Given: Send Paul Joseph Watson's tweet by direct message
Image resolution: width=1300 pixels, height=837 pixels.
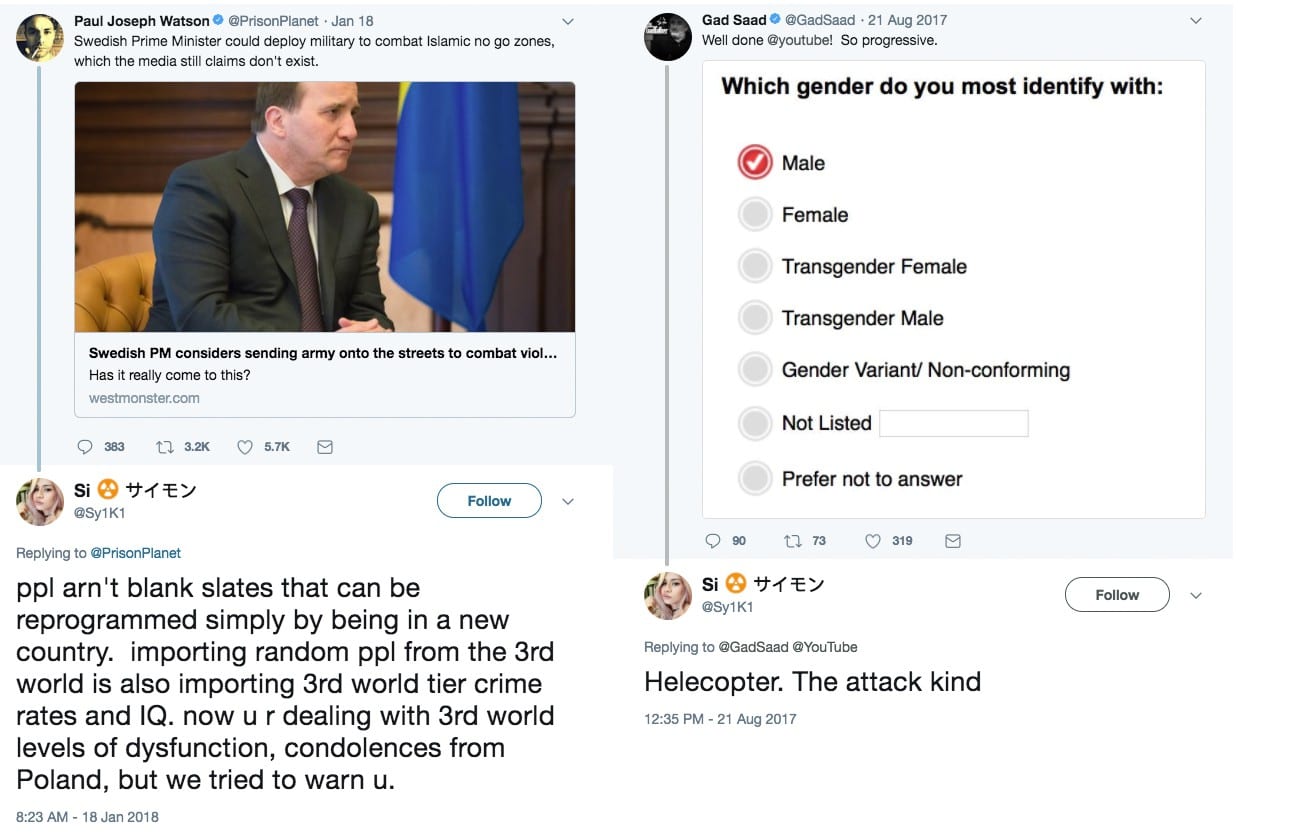Looking at the screenshot, I should coord(324,447).
